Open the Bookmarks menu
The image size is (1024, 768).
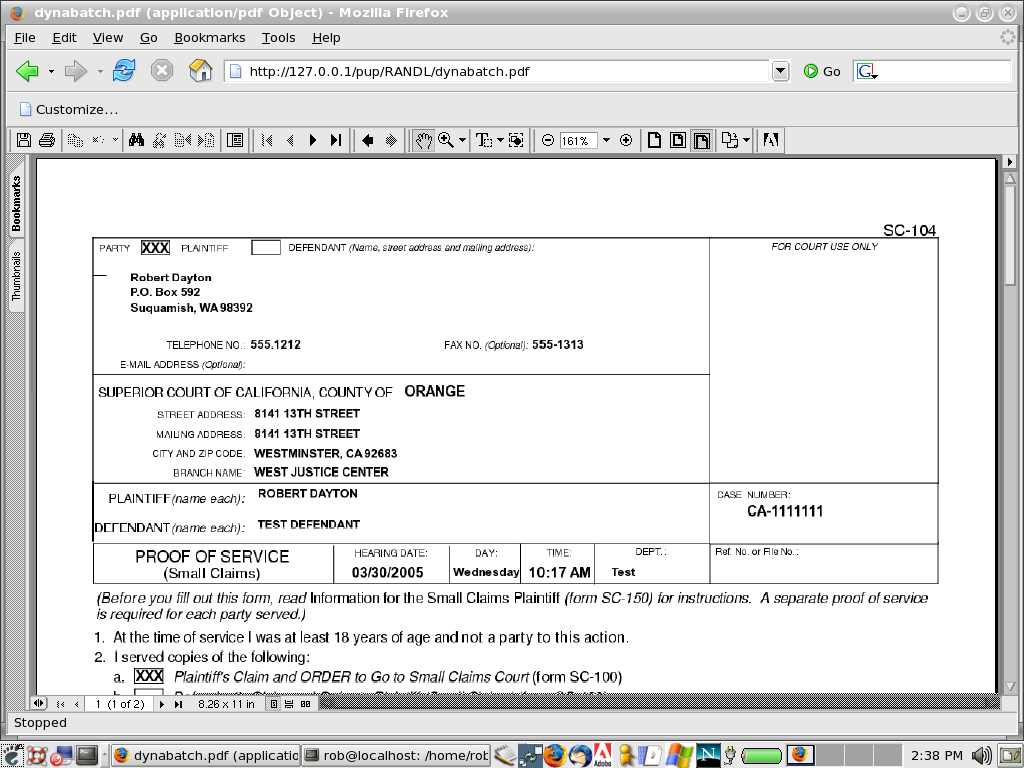coord(209,37)
